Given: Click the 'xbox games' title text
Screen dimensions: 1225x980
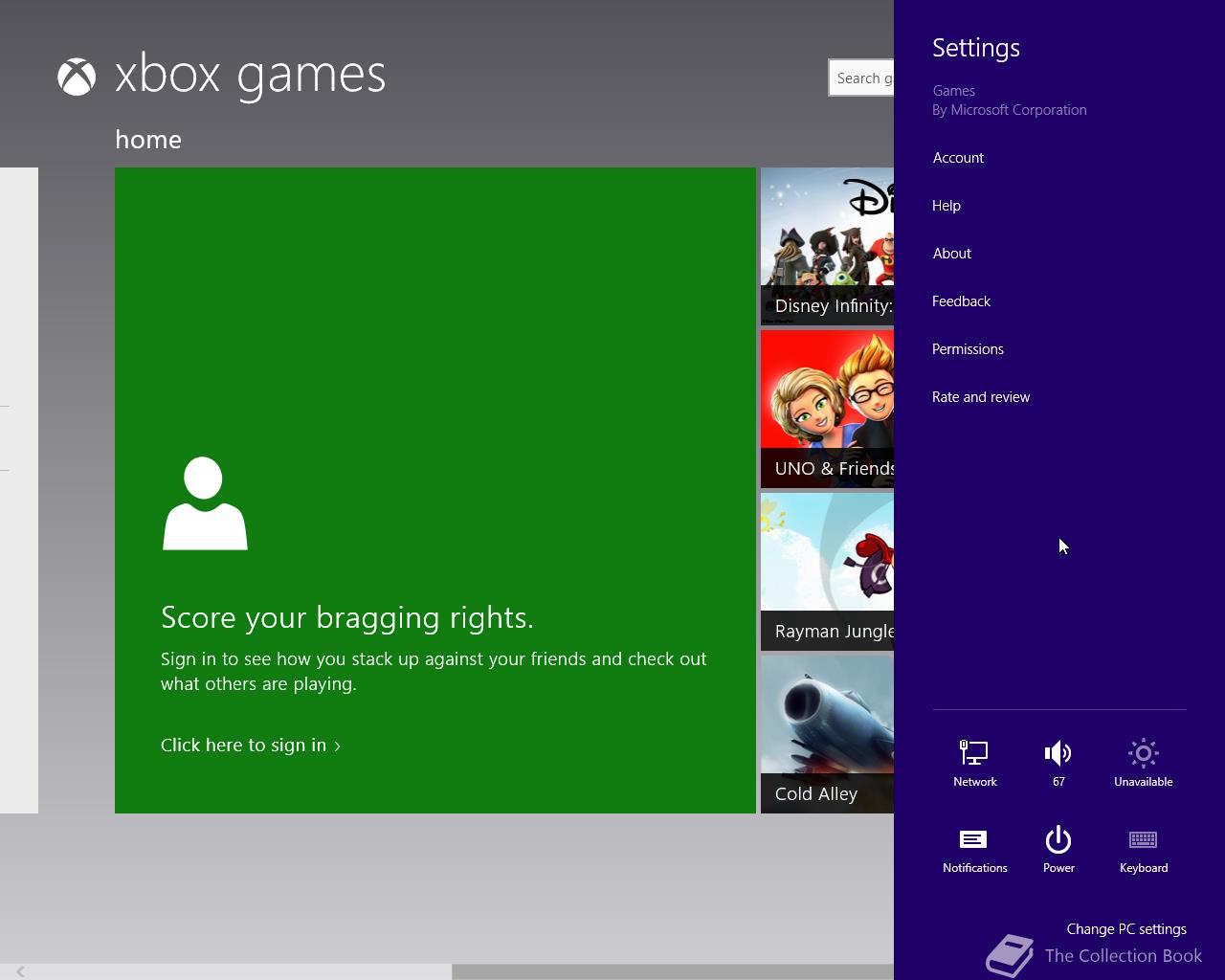Looking at the screenshot, I should [250, 75].
